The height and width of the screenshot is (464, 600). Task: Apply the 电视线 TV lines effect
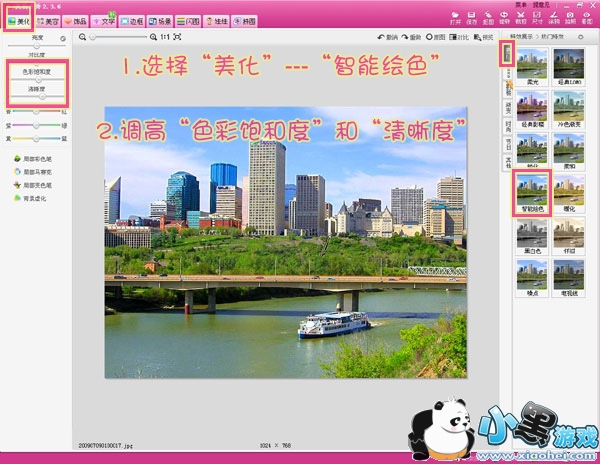pyautogui.click(x=569, y=278)
